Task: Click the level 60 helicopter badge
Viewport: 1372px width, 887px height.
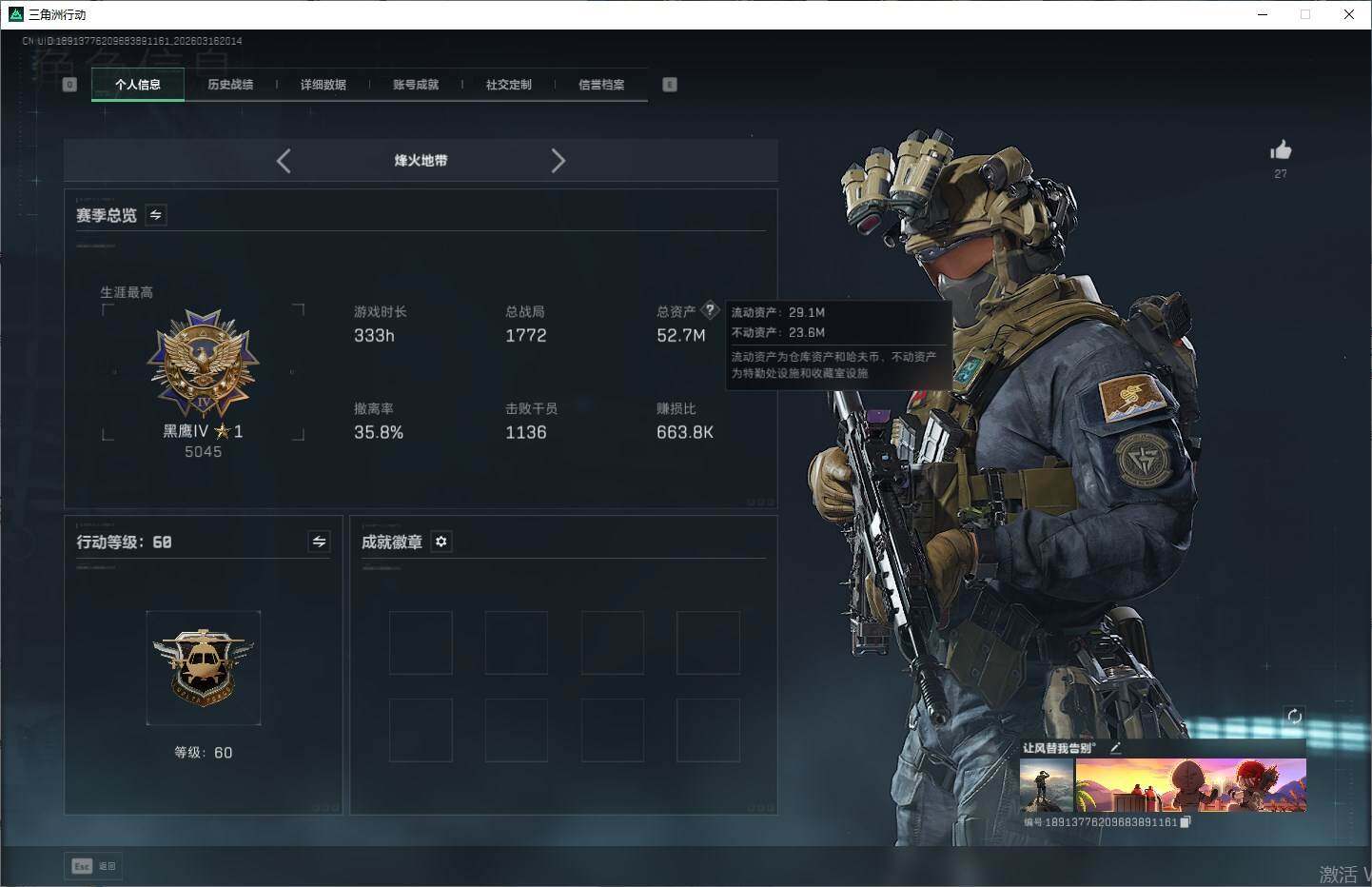Action: (204, 668)
